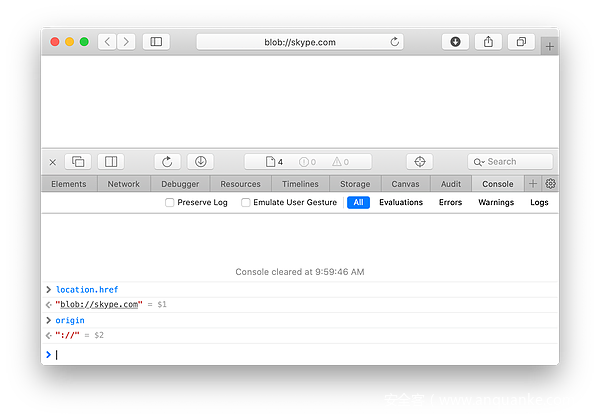Download web archive from inspector
This screenshot has height=419, width=600.
tap(201, 161)
